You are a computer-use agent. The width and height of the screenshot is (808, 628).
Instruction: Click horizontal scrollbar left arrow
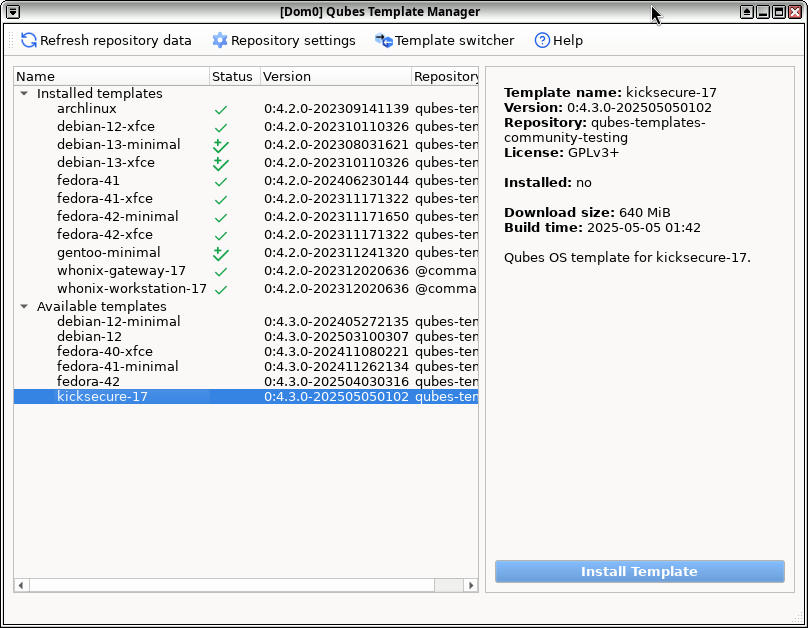tap(21, 585)
